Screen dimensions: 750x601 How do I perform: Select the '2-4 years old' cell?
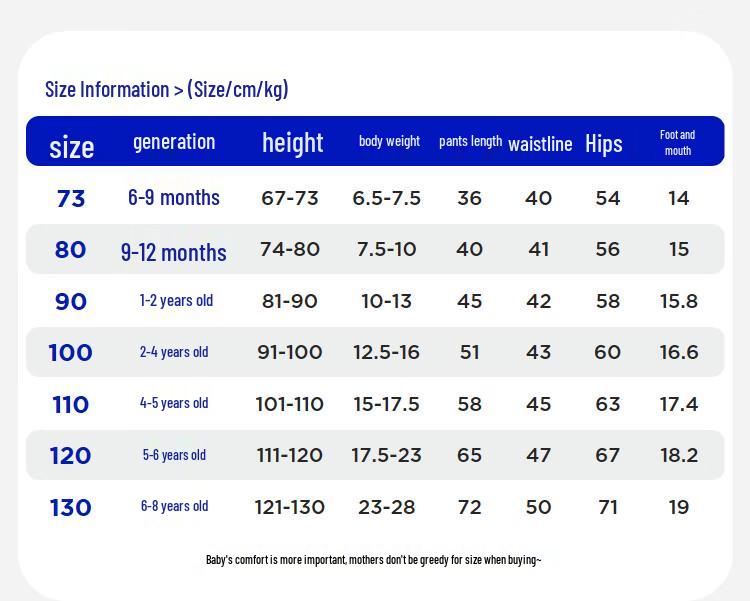[174, 352]
